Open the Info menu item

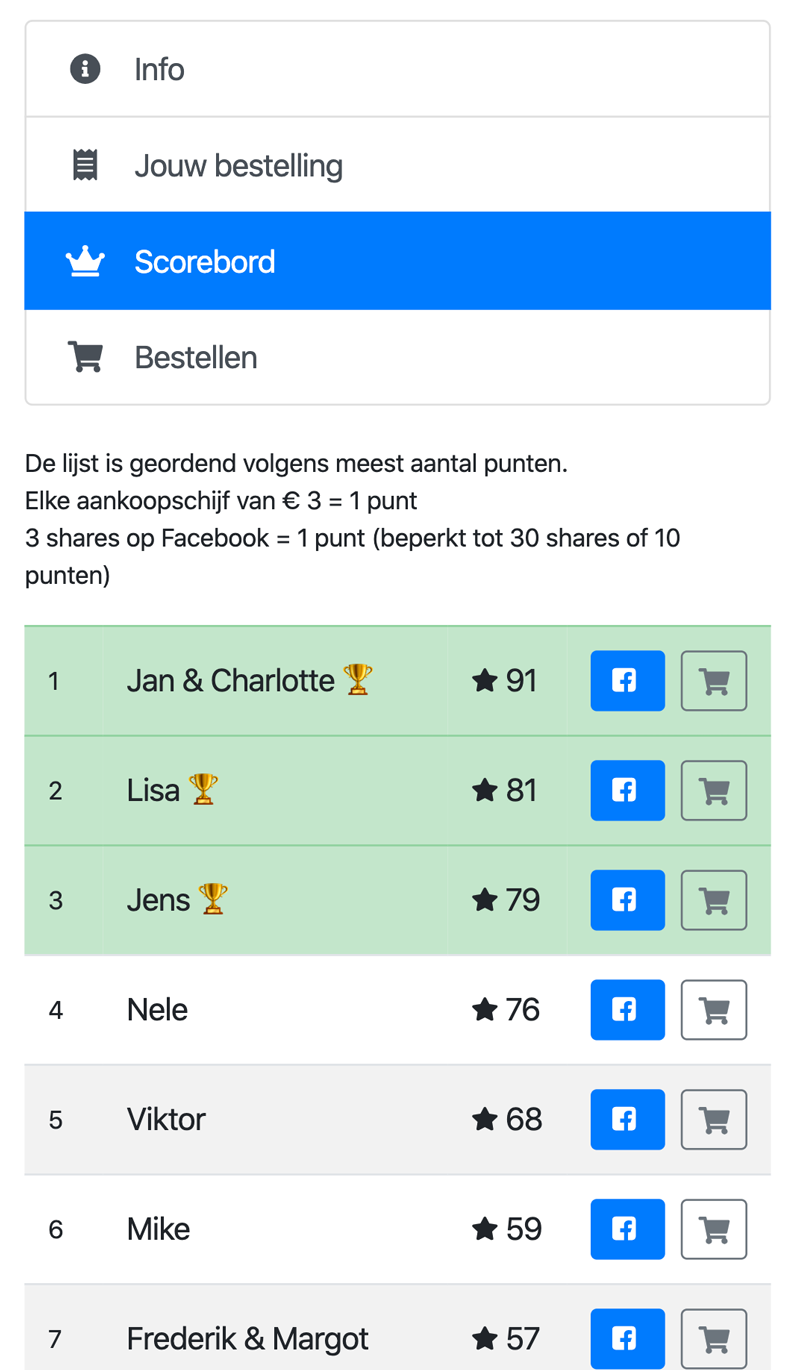click(397, 69)
